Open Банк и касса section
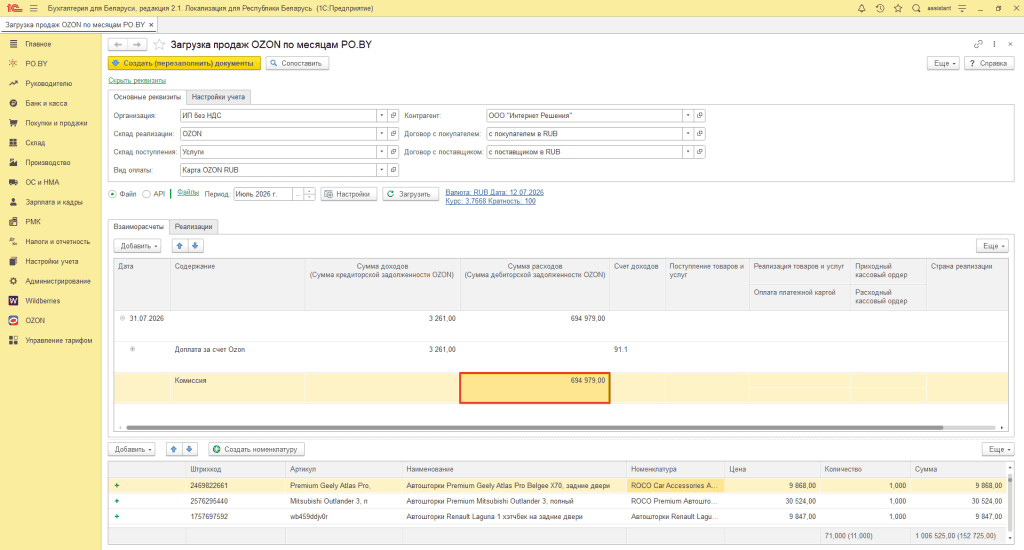This screenshot has width=1024, height=550. pyautogui.click(x=46, y=103)
